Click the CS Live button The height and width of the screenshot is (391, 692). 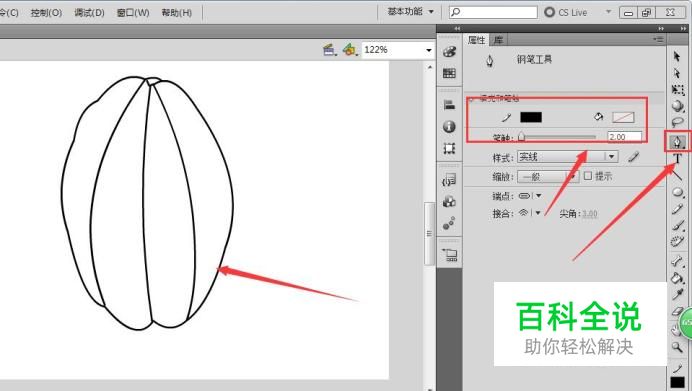click(x=566, y=12)
